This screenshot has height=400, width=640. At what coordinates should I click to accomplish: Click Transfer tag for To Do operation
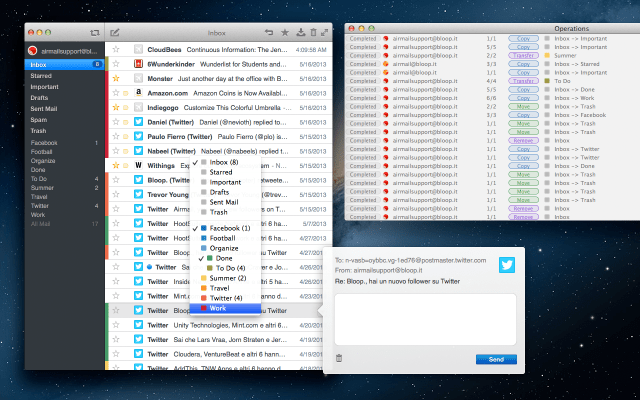[523, 81]
